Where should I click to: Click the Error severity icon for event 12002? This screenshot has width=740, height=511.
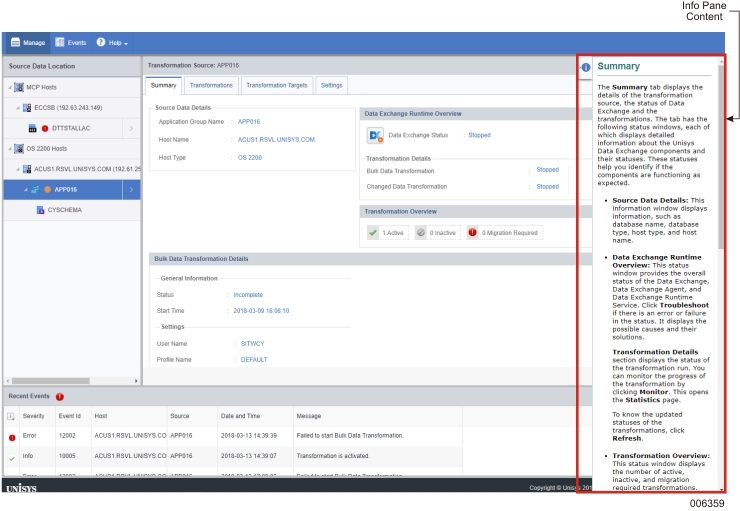coord(12,438)
